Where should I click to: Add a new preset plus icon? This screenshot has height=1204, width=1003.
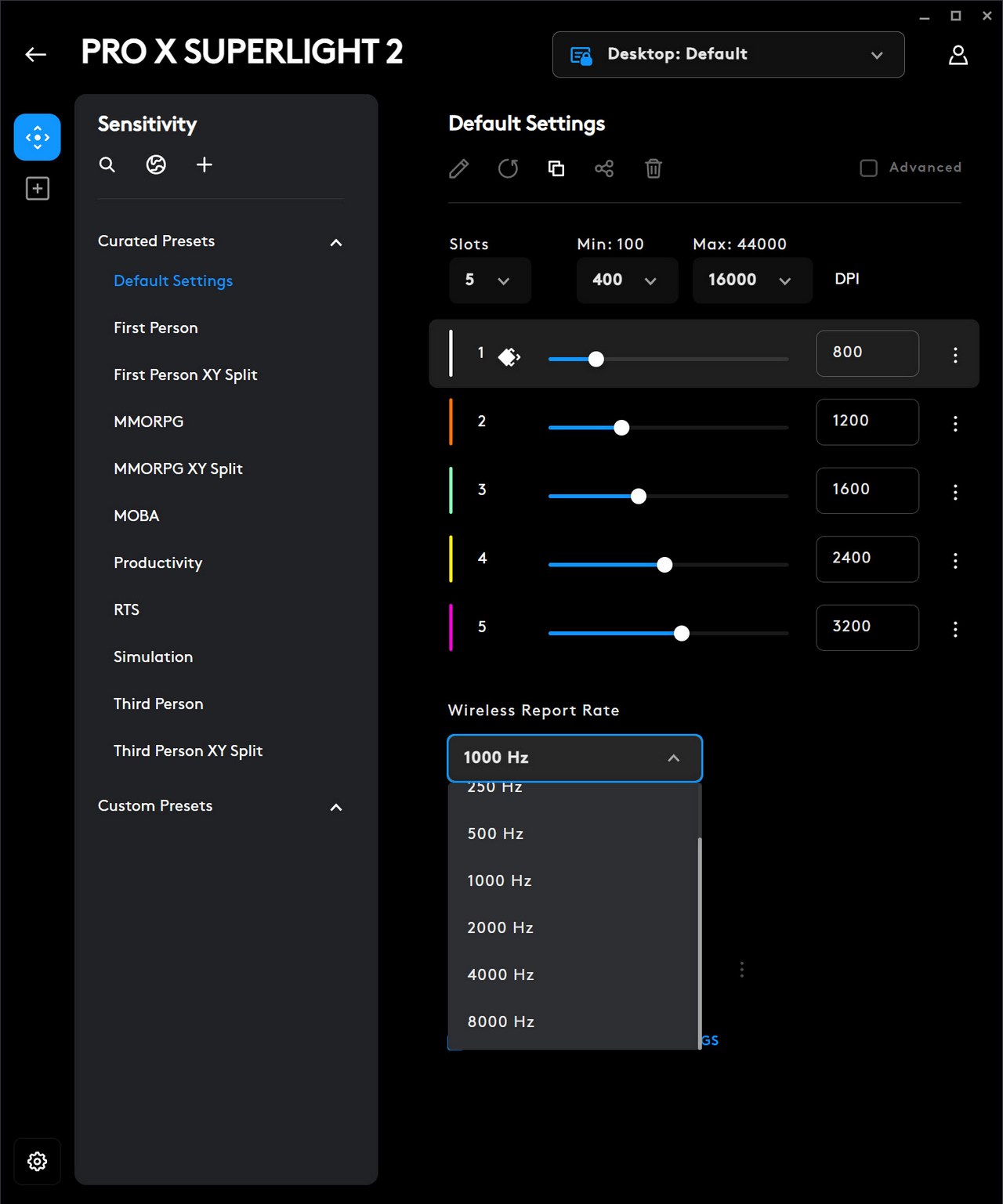(205, 165)
